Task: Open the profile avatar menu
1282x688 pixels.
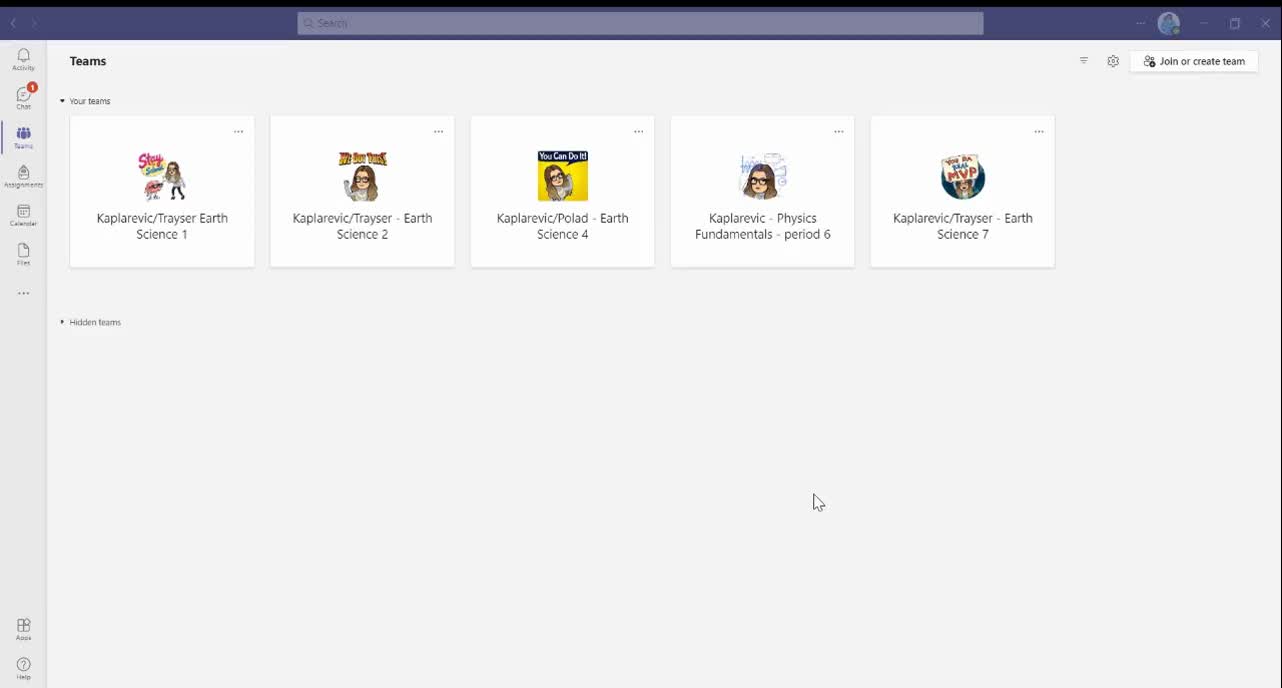Action: coord(1168,23)
